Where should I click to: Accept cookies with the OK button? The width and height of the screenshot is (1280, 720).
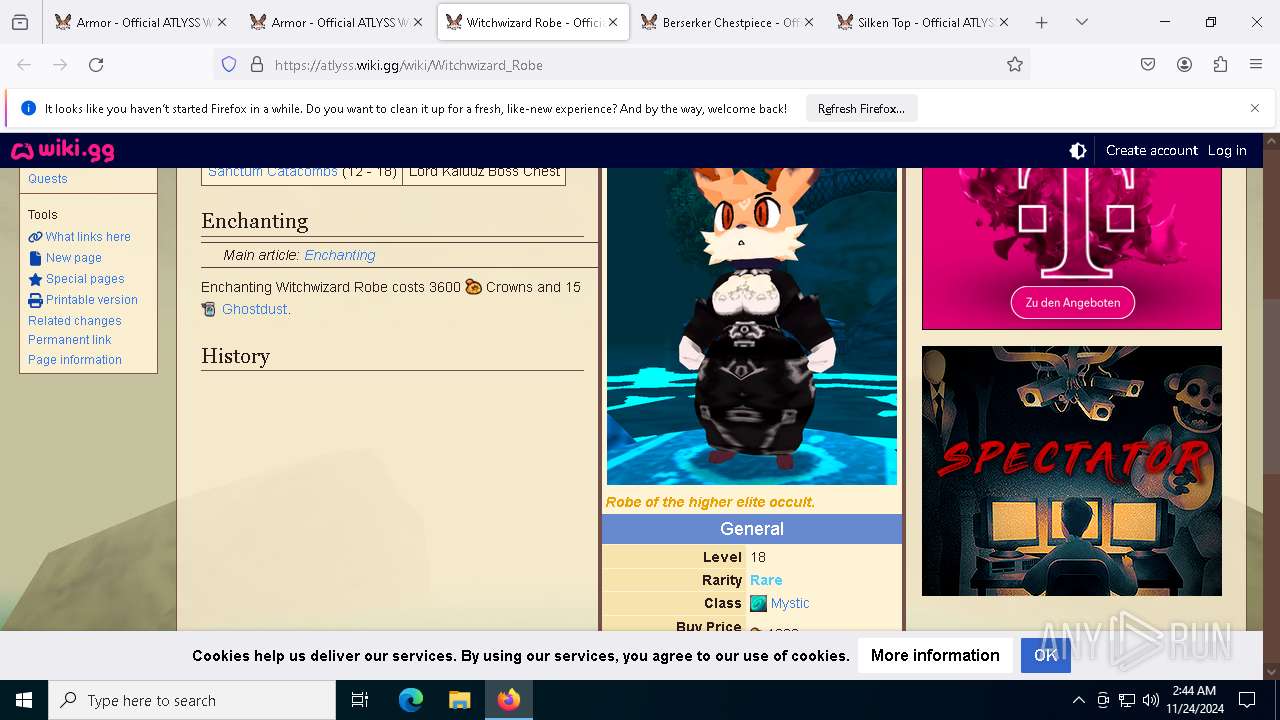pyautogui.click(x=1046, y=656)
